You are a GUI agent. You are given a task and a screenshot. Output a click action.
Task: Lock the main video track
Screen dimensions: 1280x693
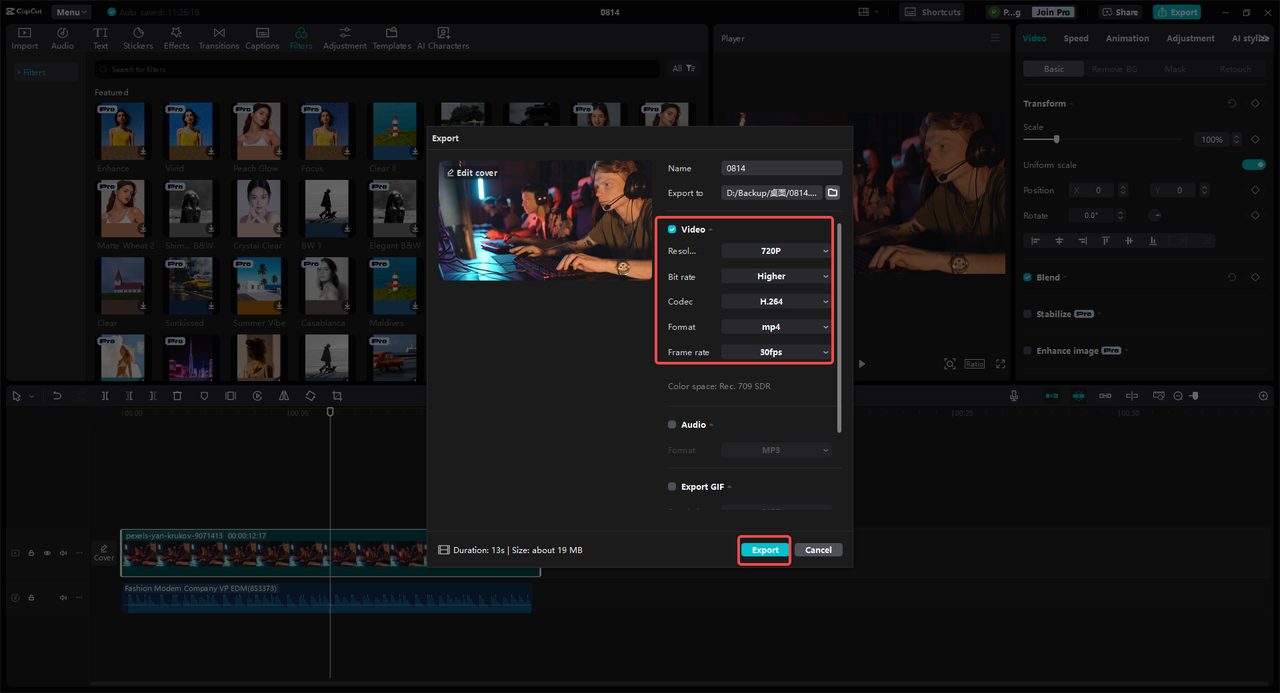coord(31,553)
